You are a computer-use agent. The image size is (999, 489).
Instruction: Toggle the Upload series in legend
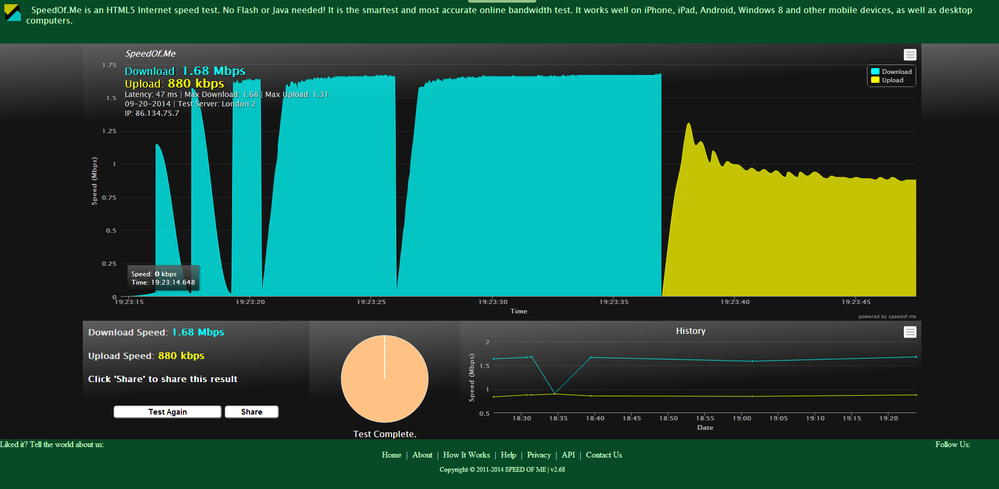(887, 80)
